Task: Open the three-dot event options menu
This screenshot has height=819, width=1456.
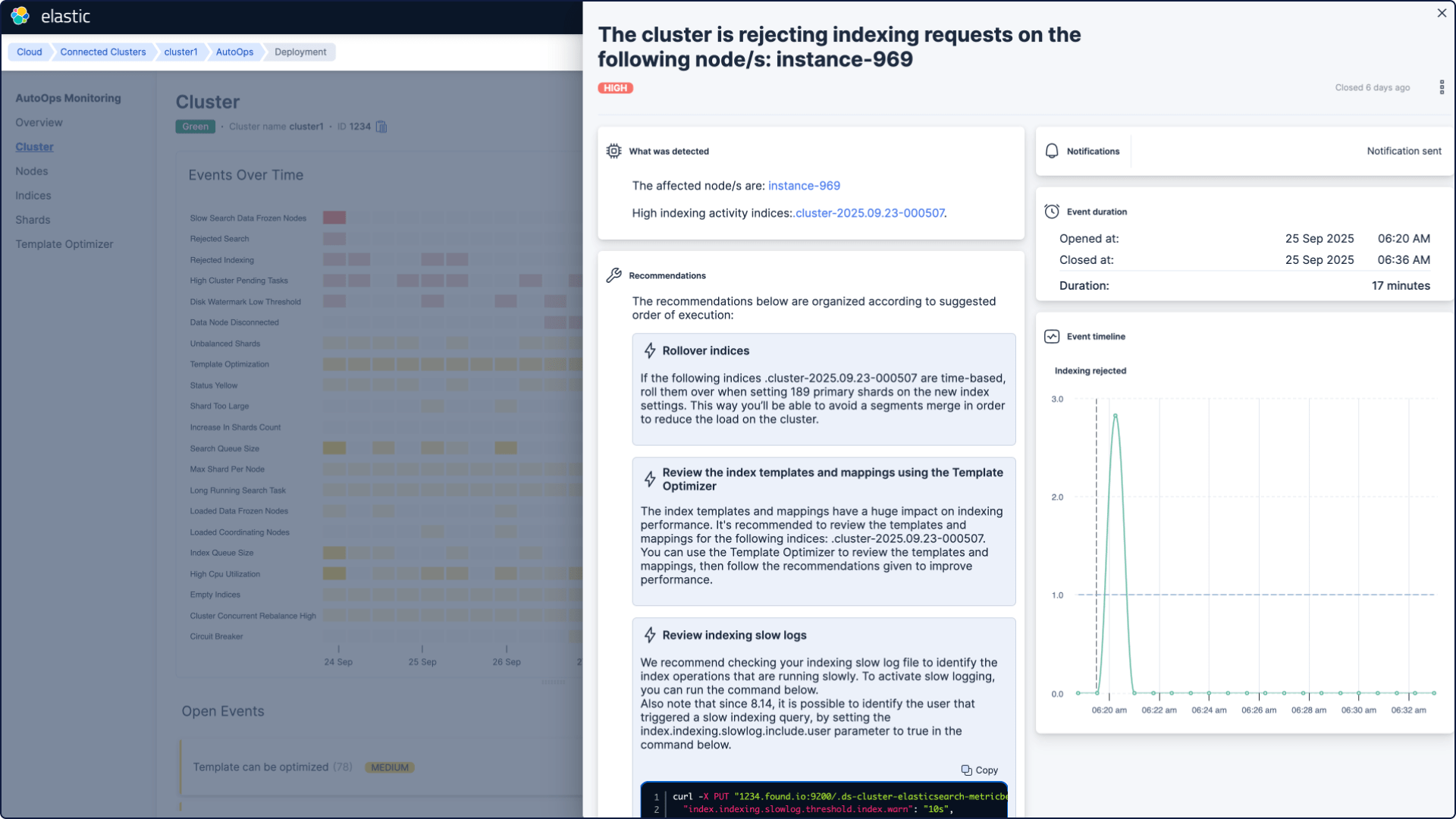Action: point(1442,87)
